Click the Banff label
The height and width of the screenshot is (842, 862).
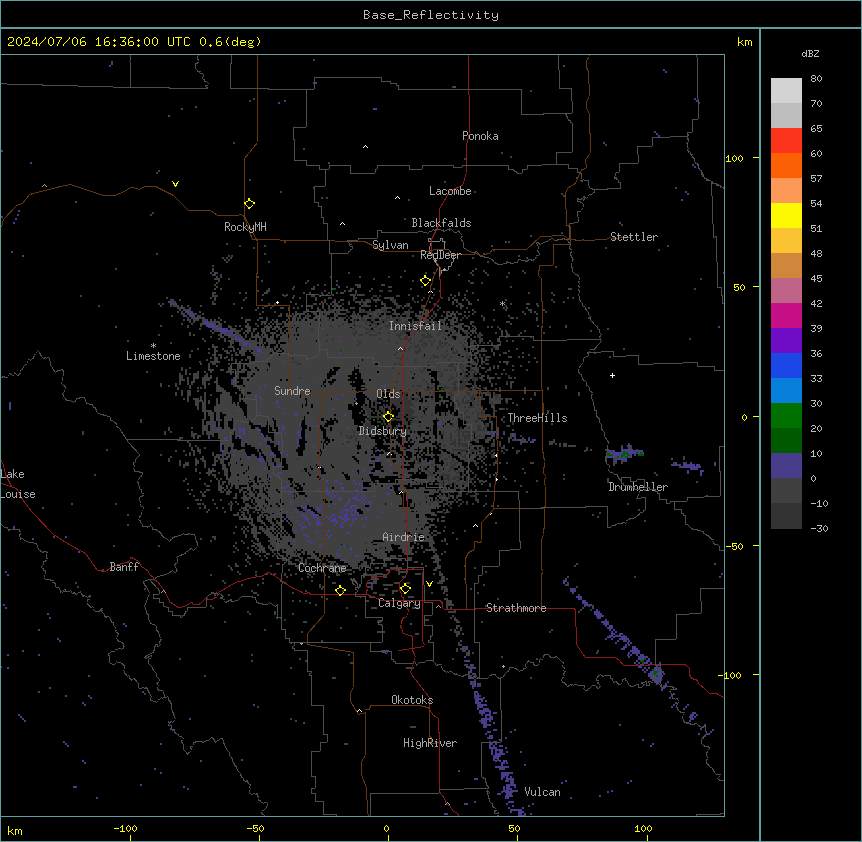coord(124,567)
